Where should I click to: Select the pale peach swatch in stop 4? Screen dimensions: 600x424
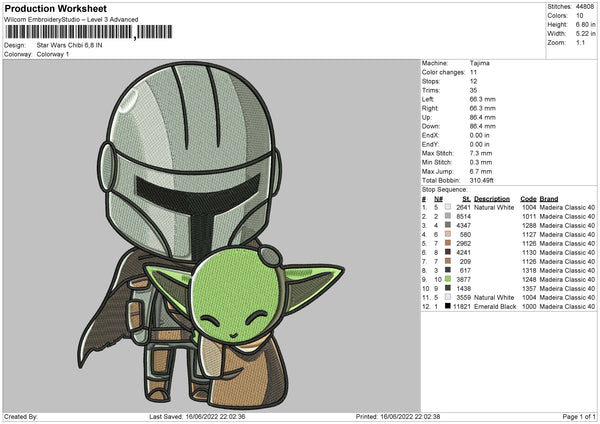coord(448,234)
